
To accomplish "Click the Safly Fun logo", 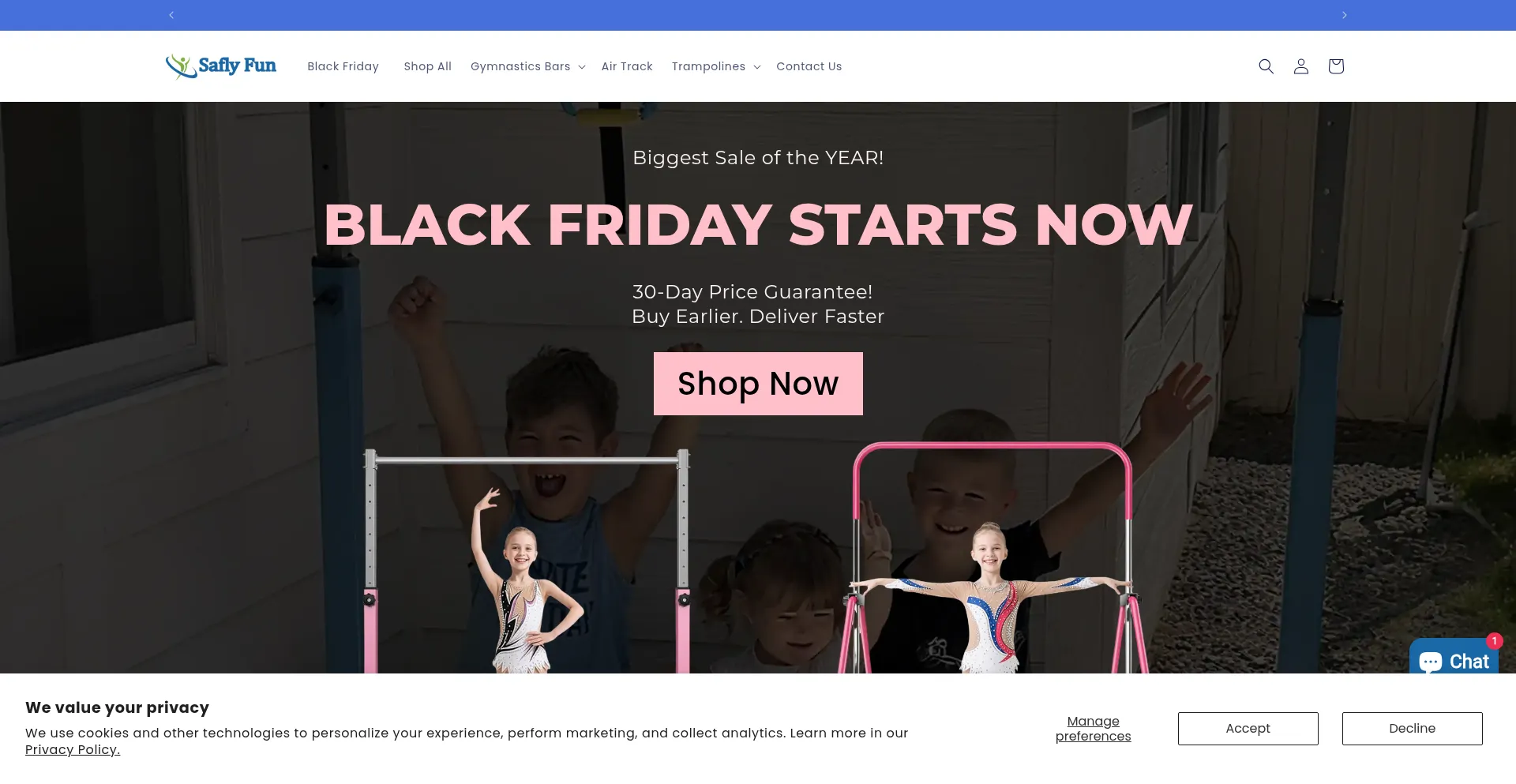I will coord(220,66).
